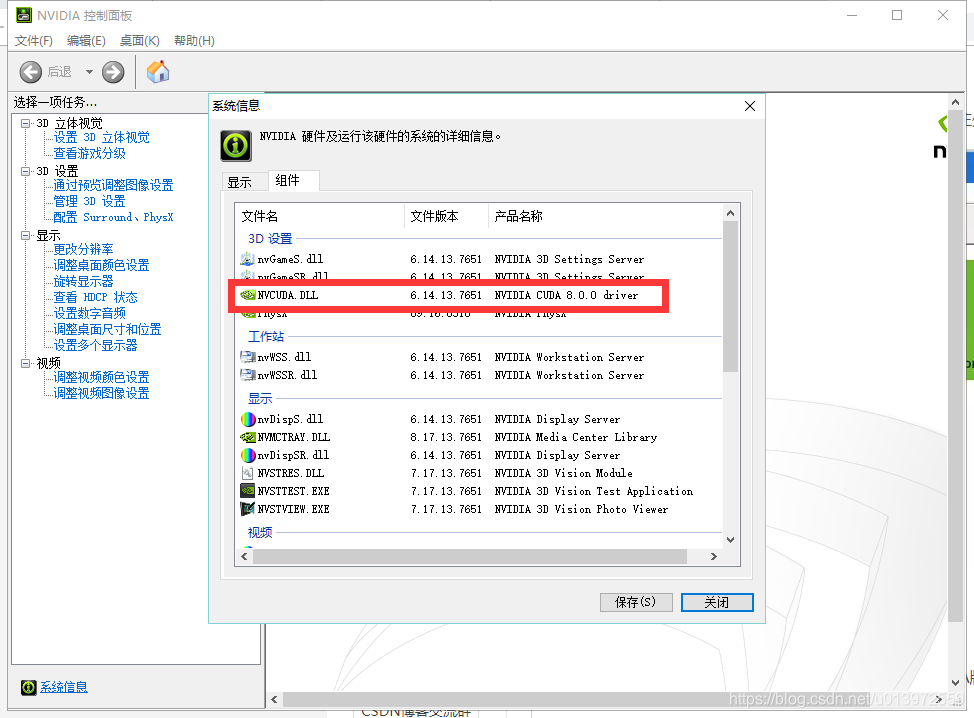Select NVIDIA 3D Vision Photo Viewer entry
The image size is (974, 718).
pyautogui.click(x=581, y=509)
